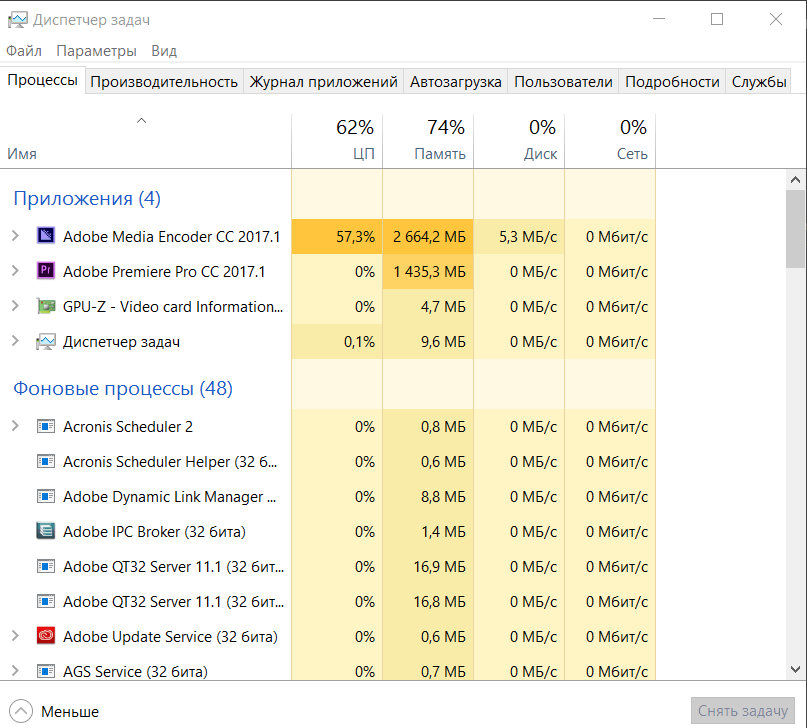Go to the Автозагрузка tab
Screen dimensions: 807x728
[x=456, y=82]
